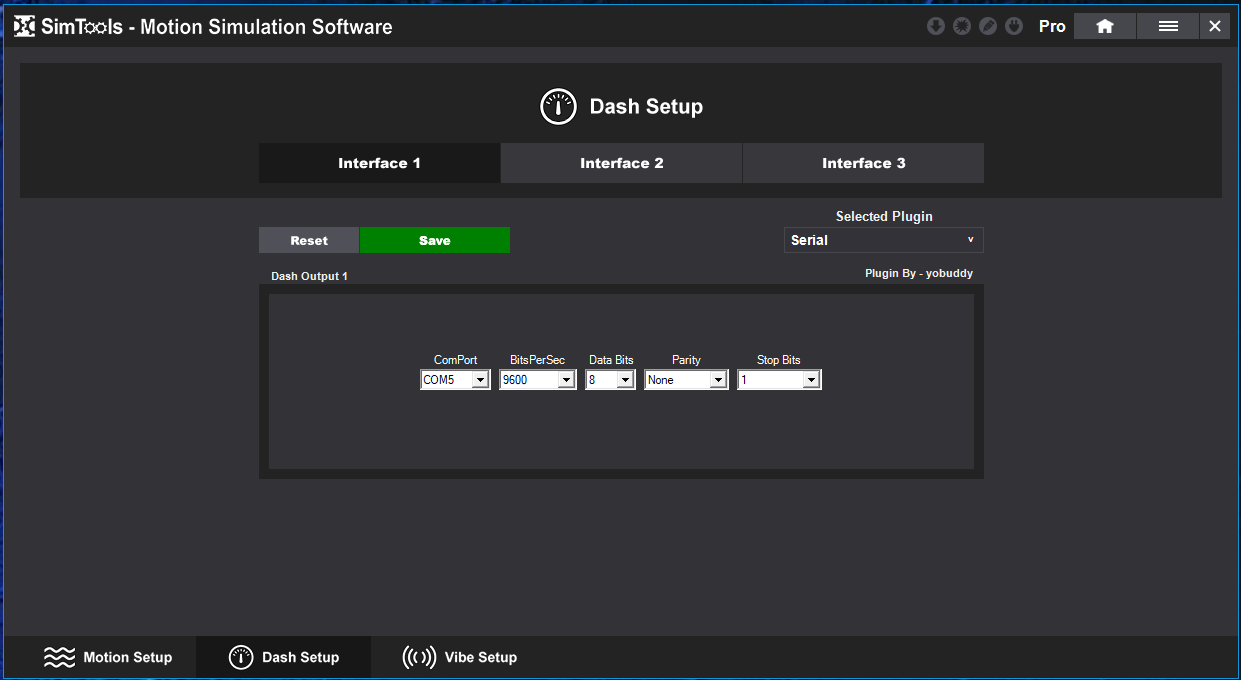Click the download arrow status icon
1241x680 pixels.
(936, 26)
